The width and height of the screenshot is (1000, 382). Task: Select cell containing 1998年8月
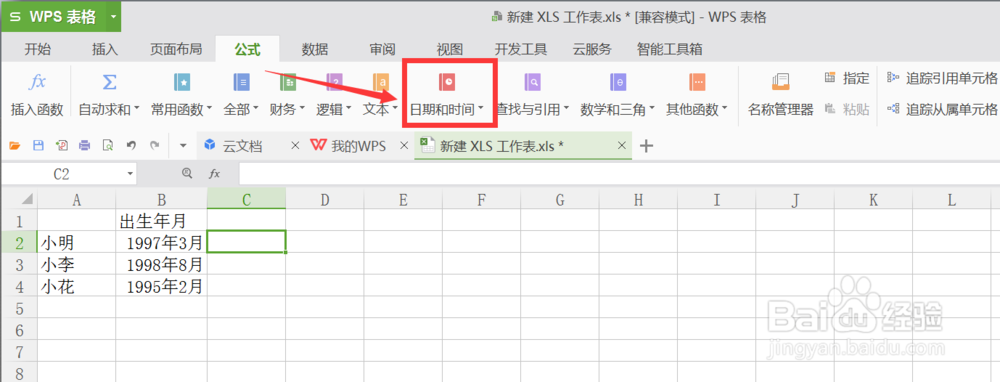click(161, 264)
